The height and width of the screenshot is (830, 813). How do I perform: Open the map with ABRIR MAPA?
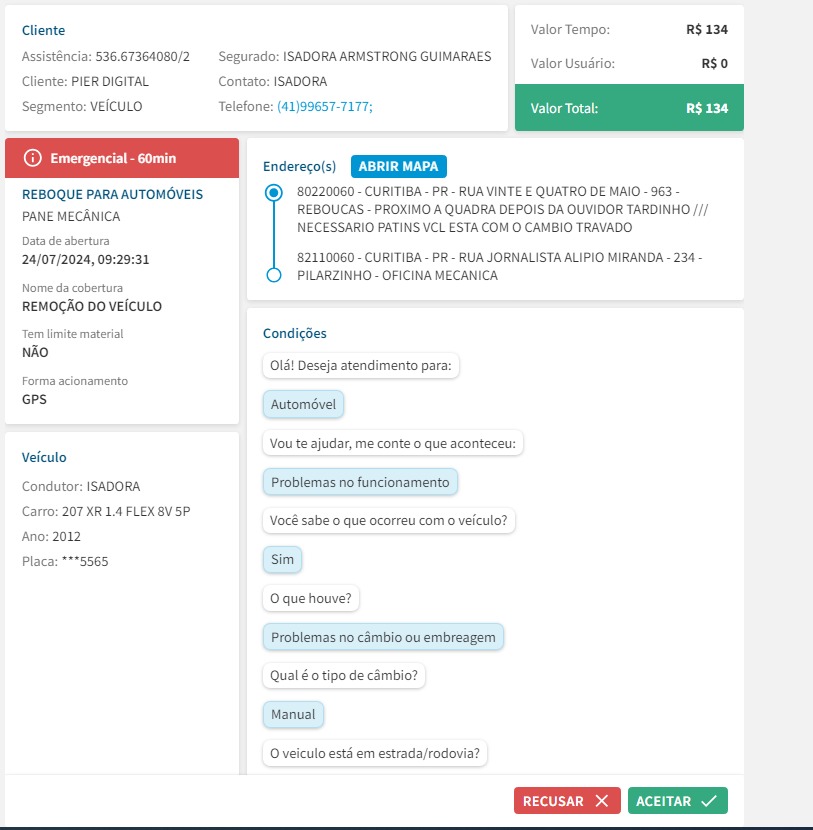[x=399, y=166]
